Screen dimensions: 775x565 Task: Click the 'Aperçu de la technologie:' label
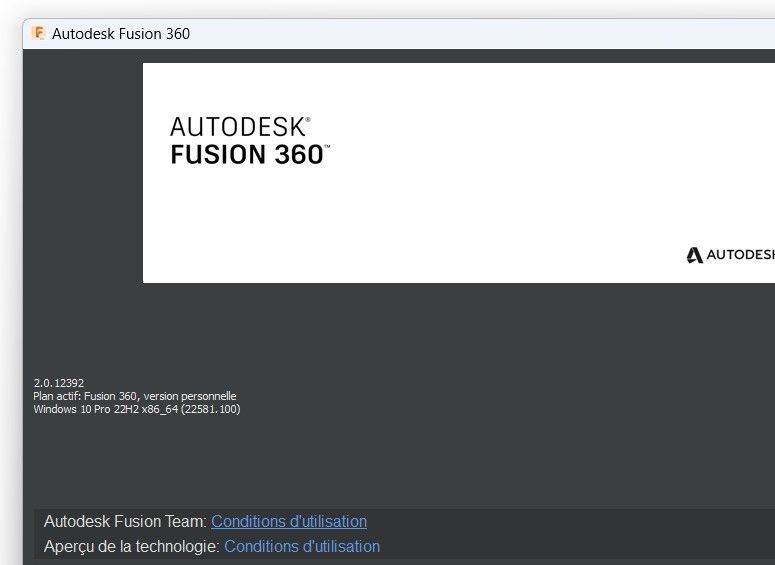point(132,546)
